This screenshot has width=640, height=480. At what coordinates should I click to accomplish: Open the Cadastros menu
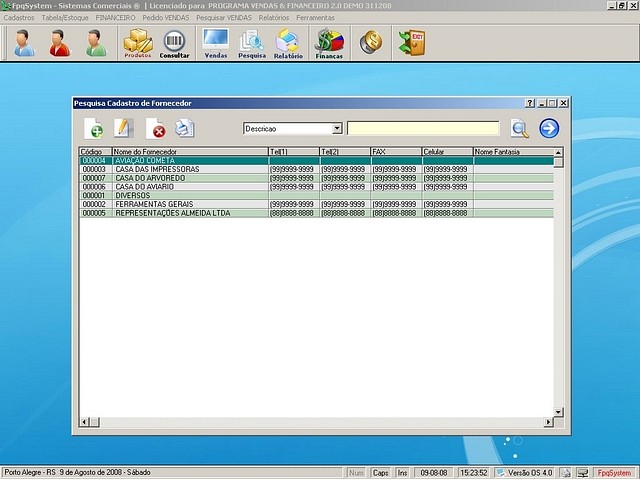click(x=19, y=18)
